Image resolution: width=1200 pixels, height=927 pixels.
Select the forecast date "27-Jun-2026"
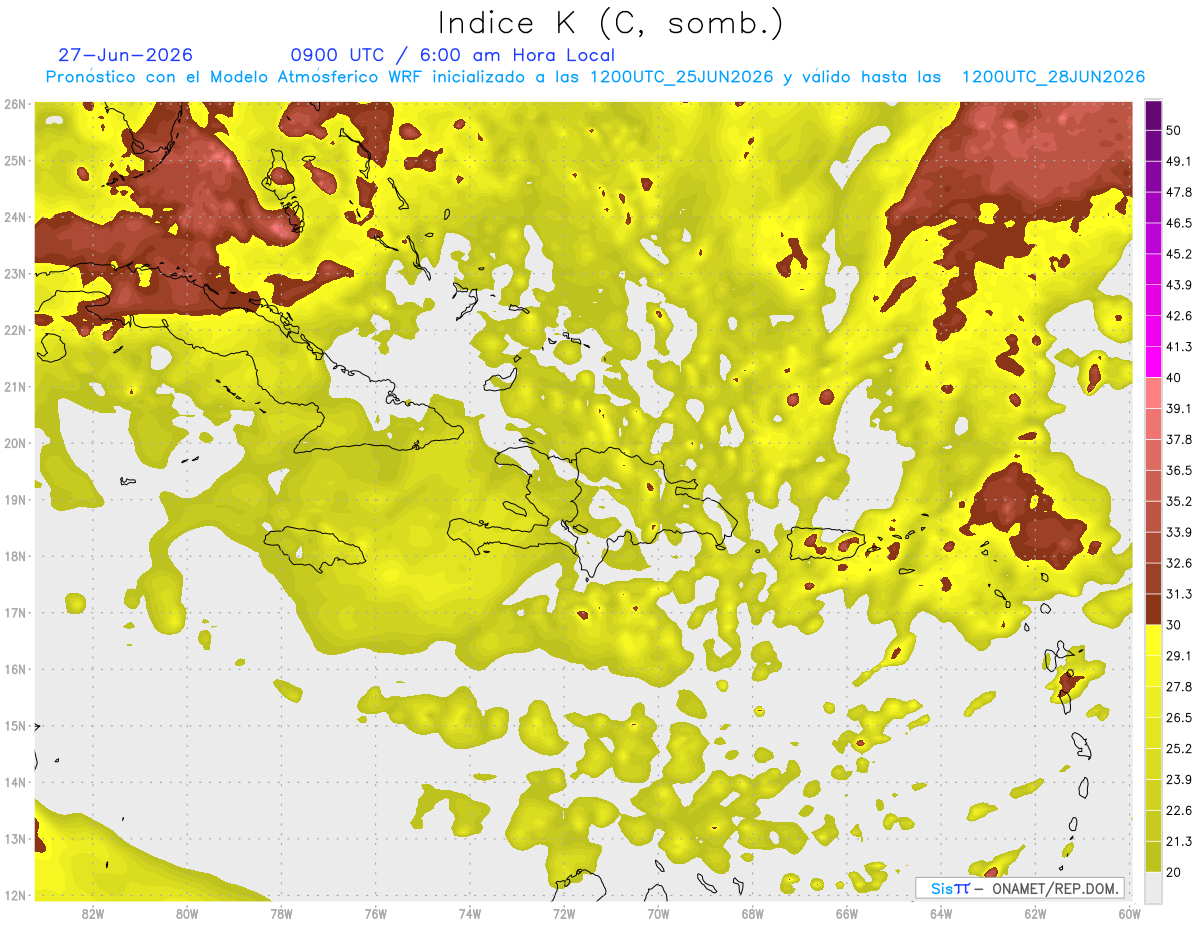click(x=125, y=55)
